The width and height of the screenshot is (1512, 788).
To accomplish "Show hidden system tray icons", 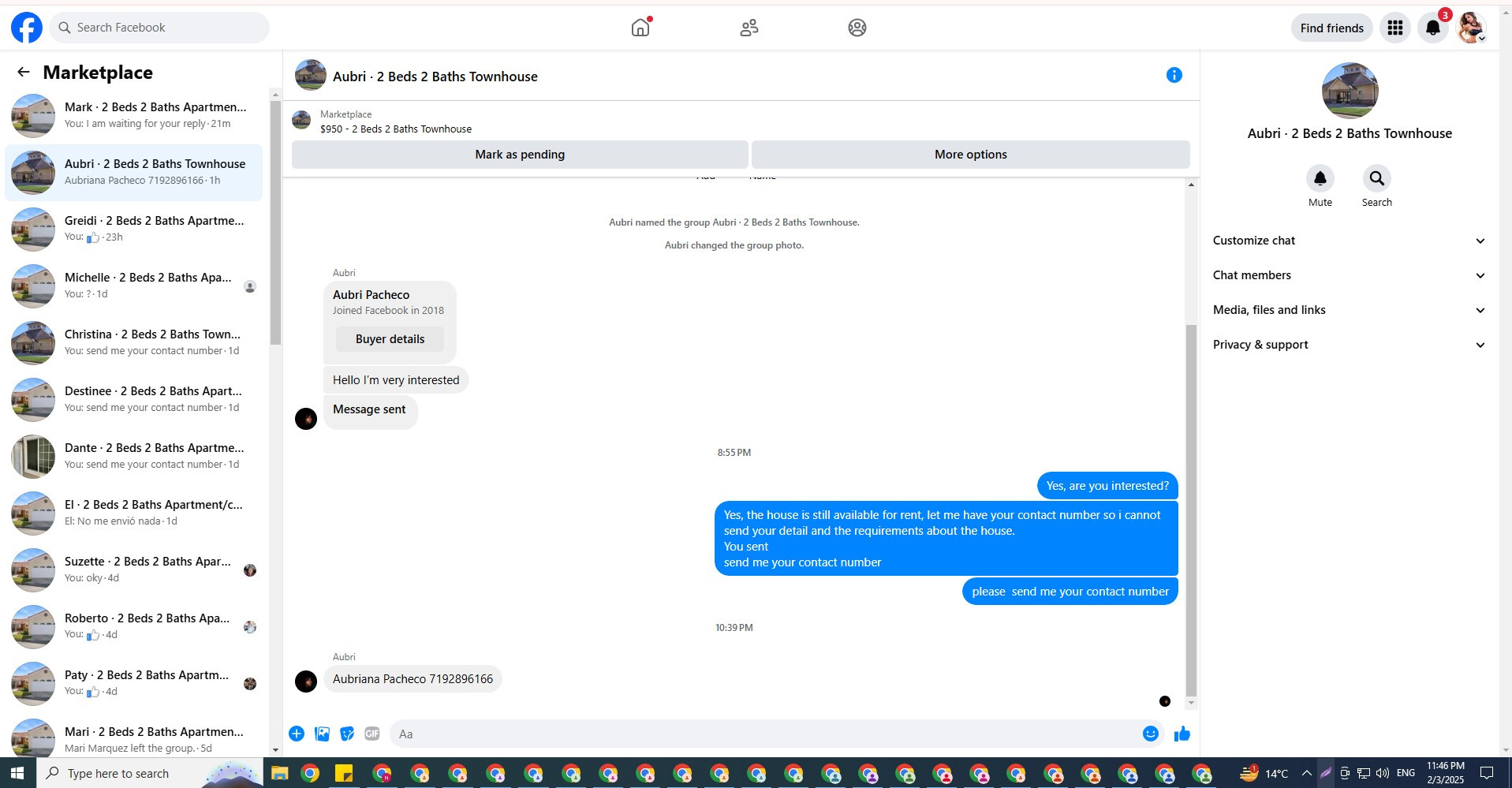I will coord(1307,773).
